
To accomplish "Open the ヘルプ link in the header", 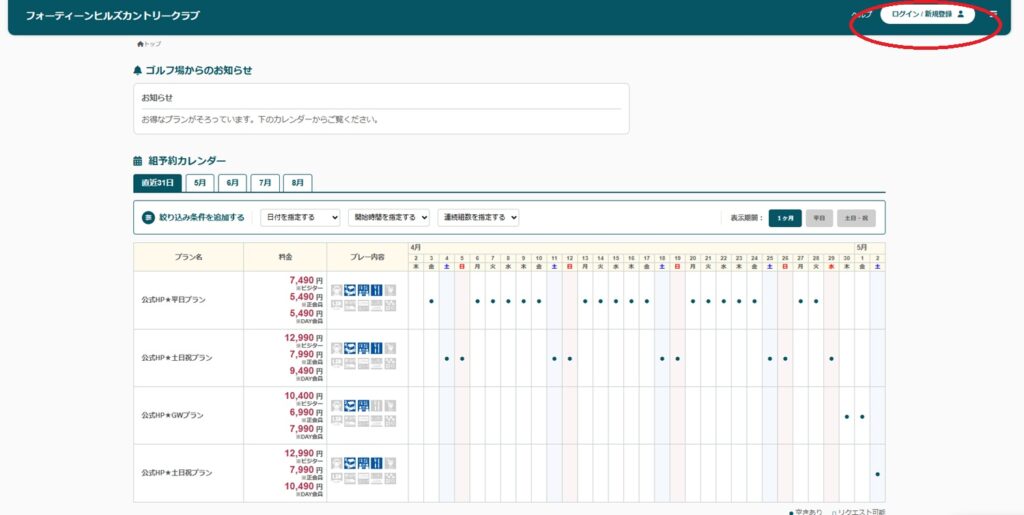I will (861, 15).
